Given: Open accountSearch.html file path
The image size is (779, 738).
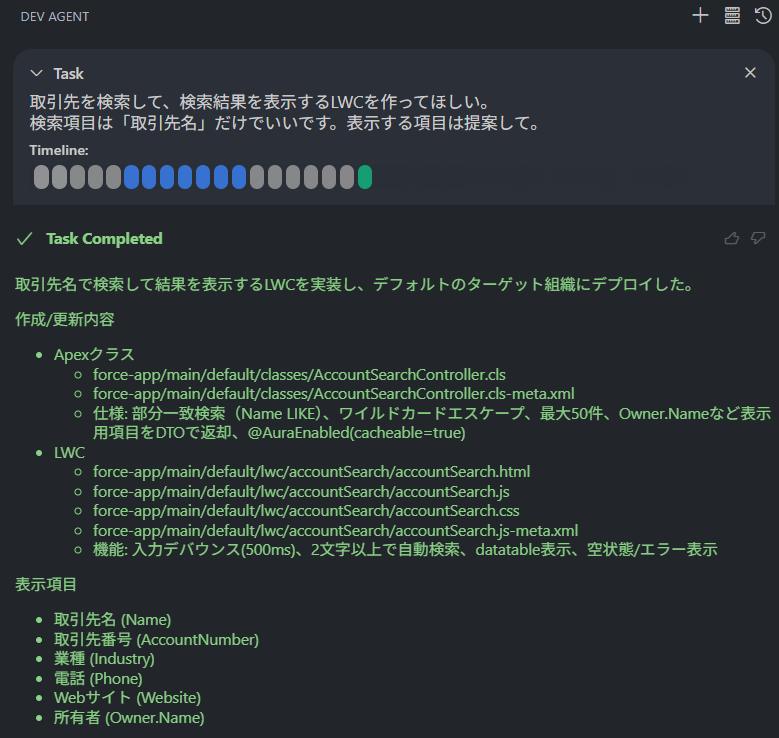Looking at the screenshot, I should tap(312, 472).
